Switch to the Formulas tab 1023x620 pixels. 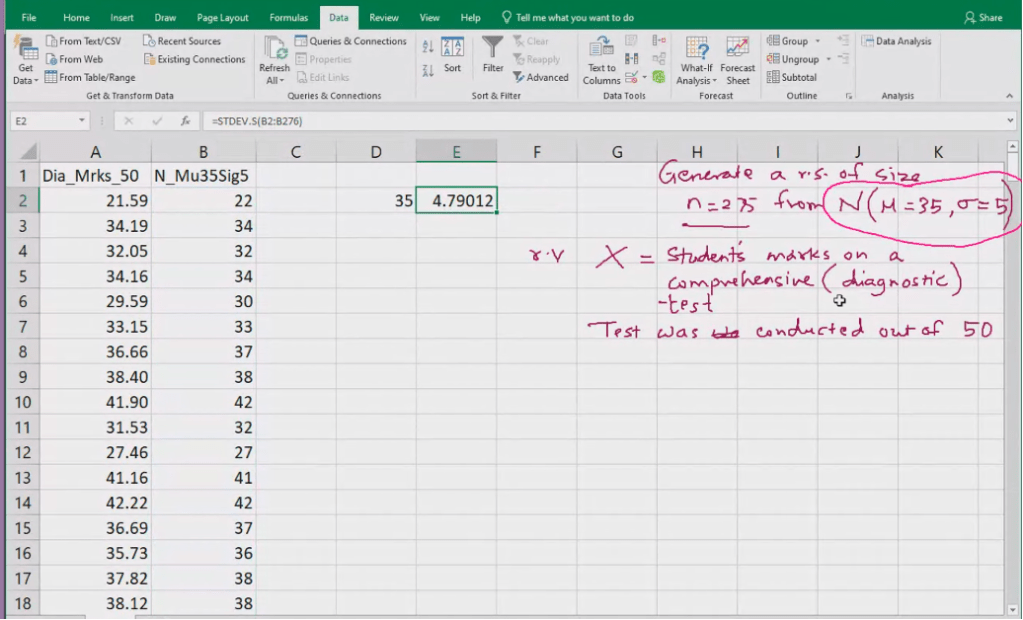click(x=288, y=18)
